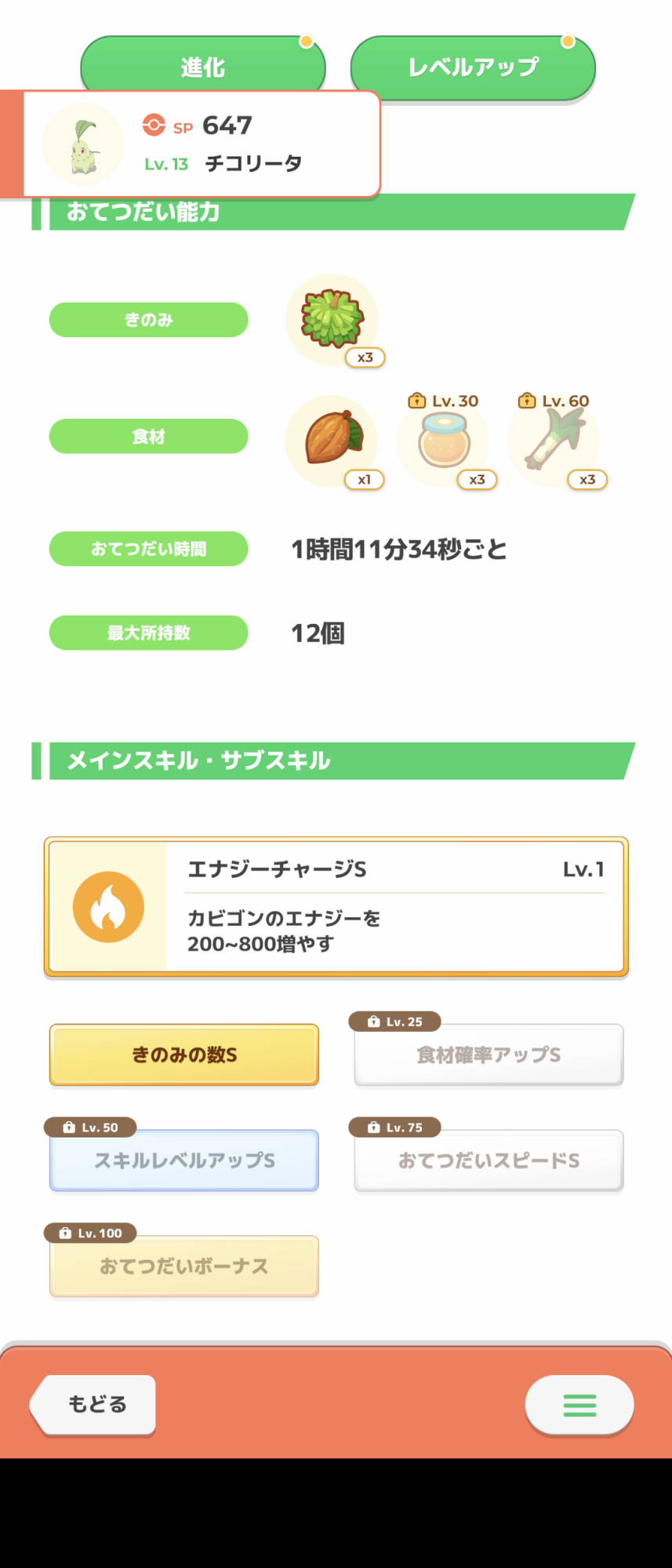The height and width of the screenshot is (1568, 672).
Task: Tap the SP Poké Ball icon
Action: pyautogui.click(x=154, y=125)
